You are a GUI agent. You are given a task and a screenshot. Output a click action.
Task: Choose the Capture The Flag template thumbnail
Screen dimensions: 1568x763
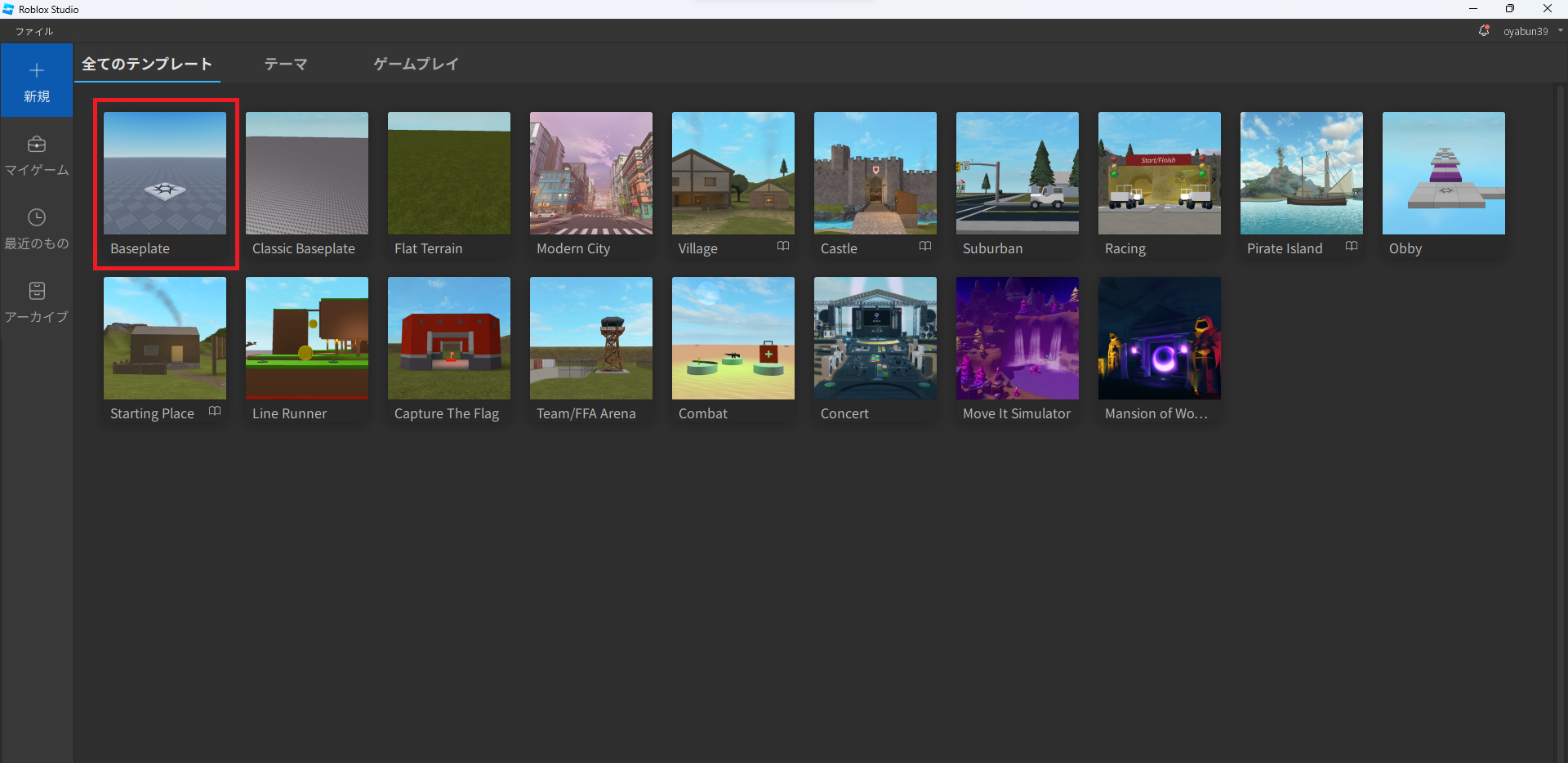pyautogui.click(x=449, y=338)
